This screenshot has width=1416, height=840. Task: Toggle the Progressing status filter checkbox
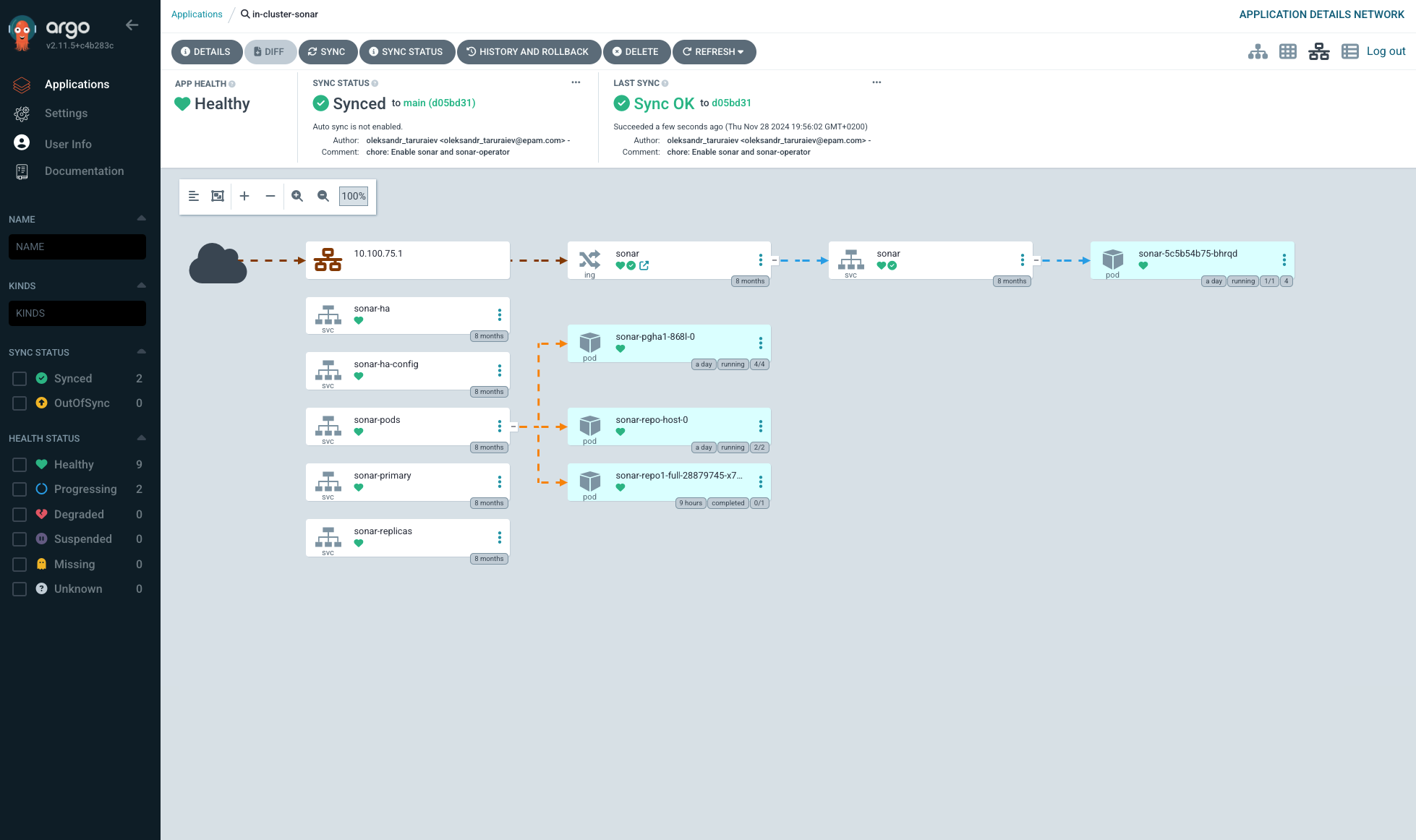pos(19,489)
